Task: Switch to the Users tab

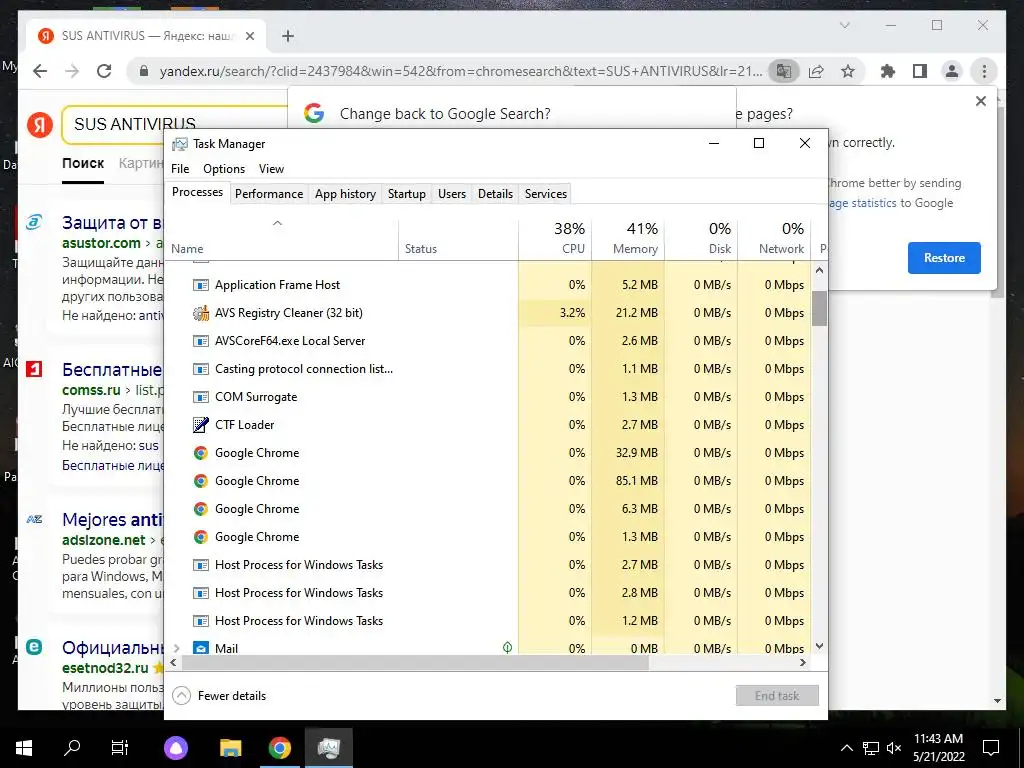Action: (452, 194)
